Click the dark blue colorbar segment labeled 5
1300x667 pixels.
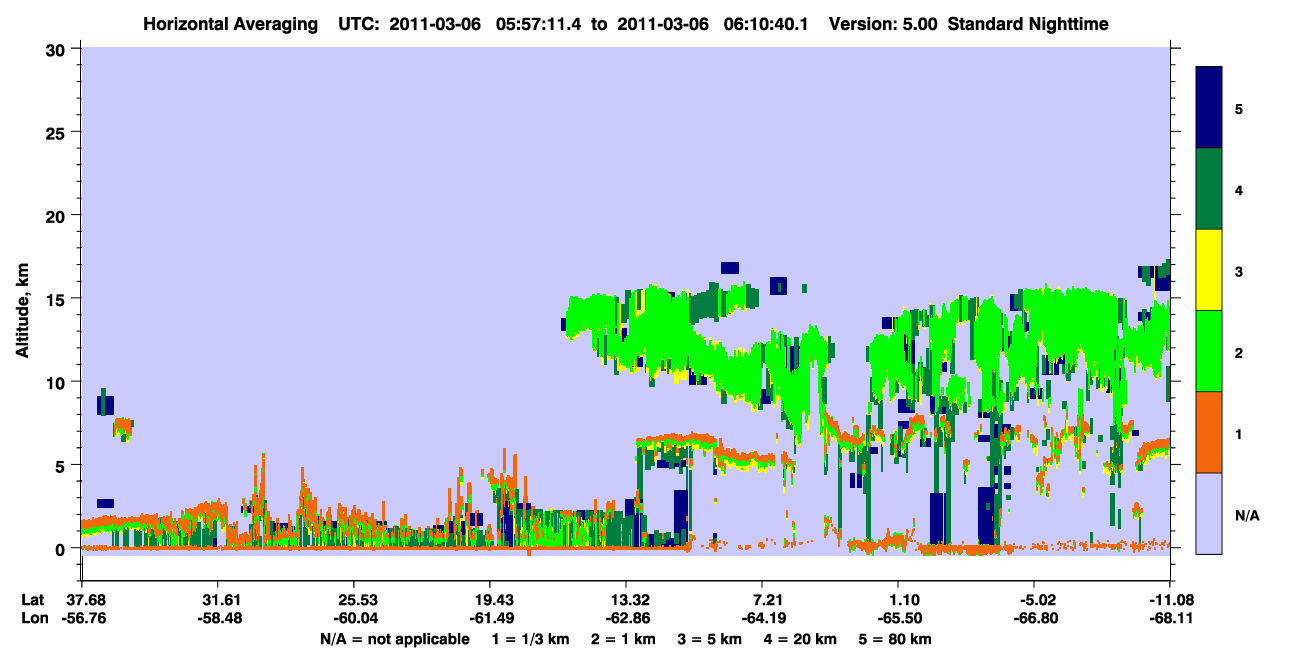[x=1209, y=108]
